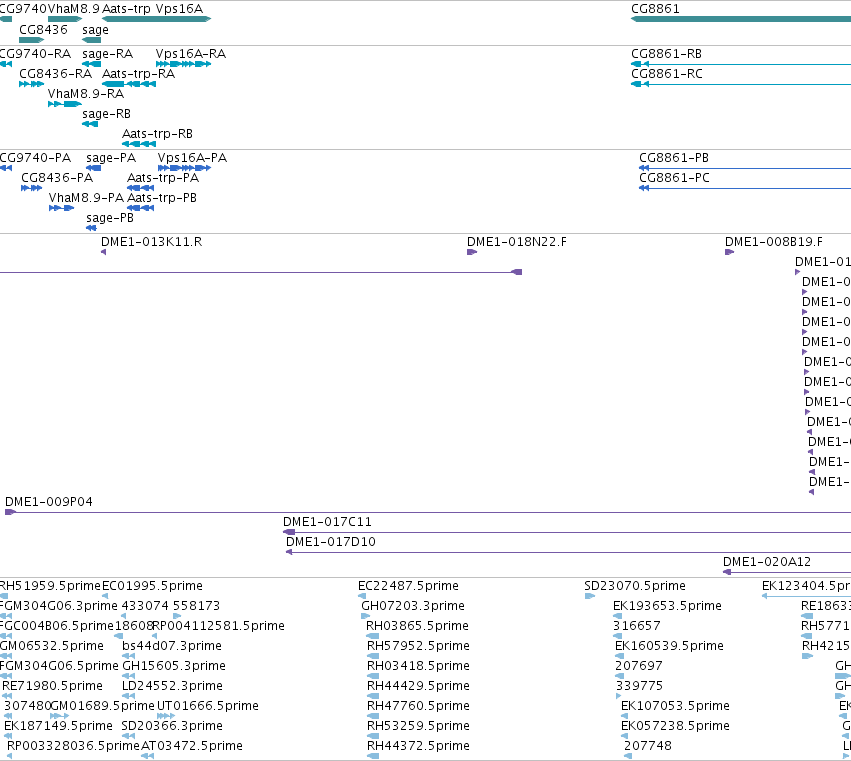Click the CG8861-PC protein label
Screen dimensions: 851x761
(x=674, y=178)
